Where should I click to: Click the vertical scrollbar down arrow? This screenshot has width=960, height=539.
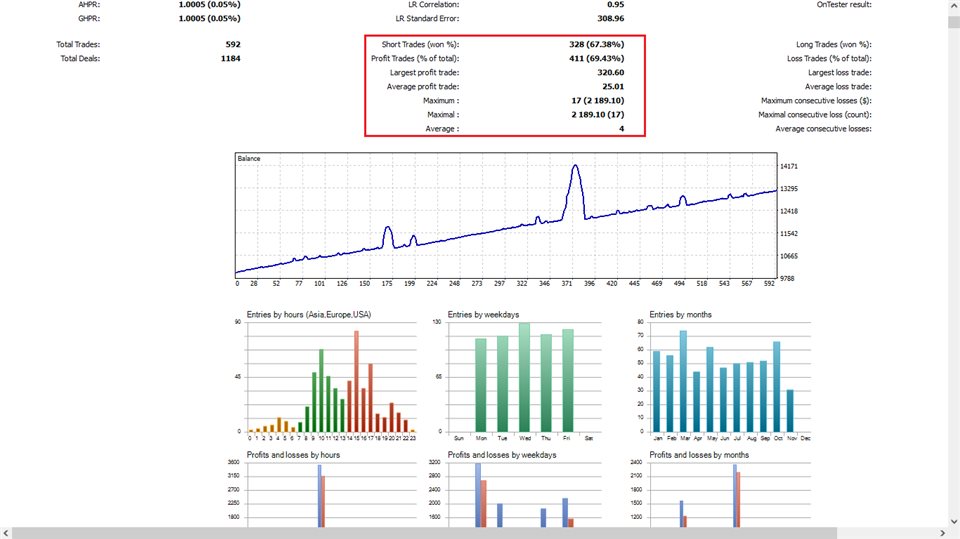(954, 522)
